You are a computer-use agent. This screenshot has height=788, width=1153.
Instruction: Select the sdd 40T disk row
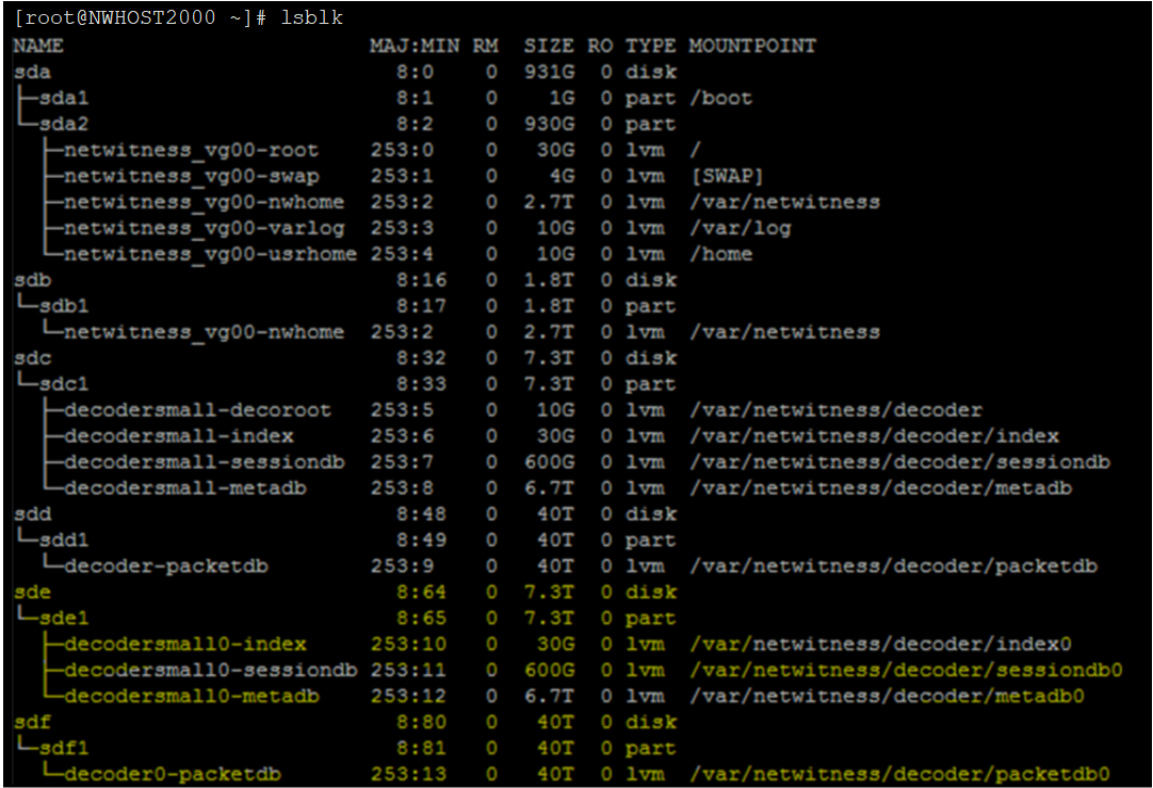23,513
